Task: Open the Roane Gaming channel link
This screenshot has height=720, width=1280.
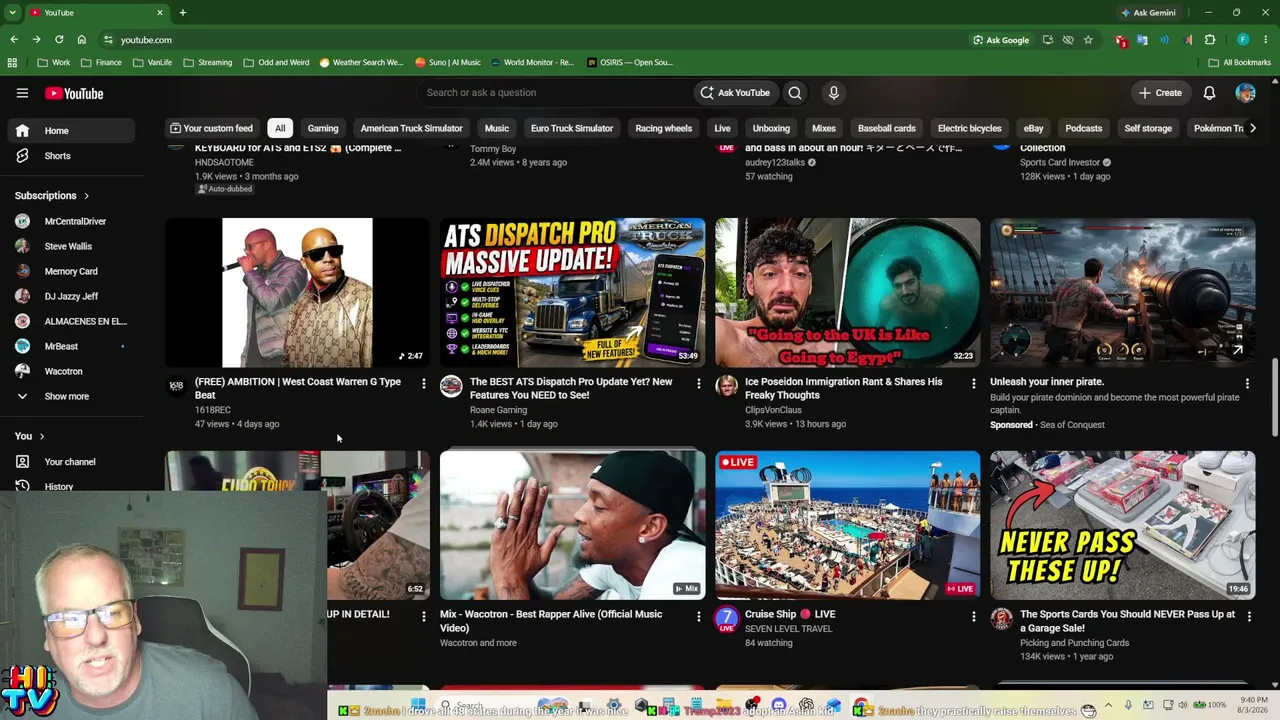Action: [x=498, y=410]
